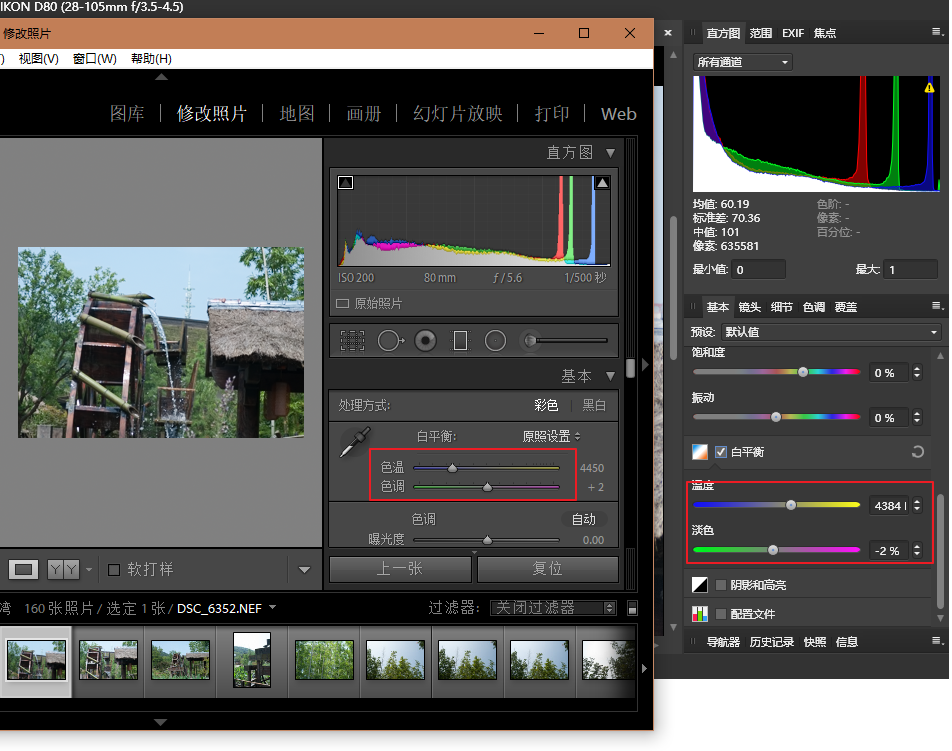Select the graduated filter tool icon
The height and width of the screenshot is (751, 952).
click(x=460, y=341)
